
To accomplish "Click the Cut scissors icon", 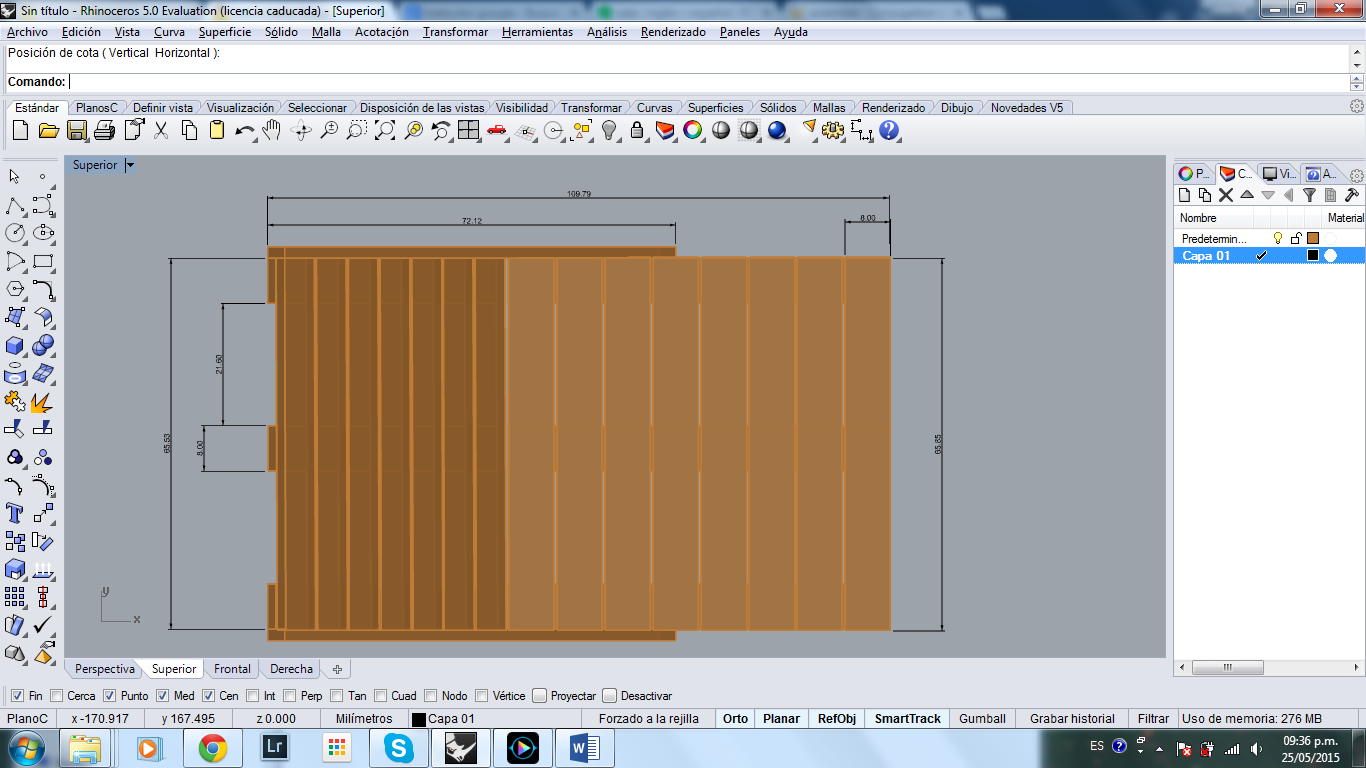I will pos(160,130).
